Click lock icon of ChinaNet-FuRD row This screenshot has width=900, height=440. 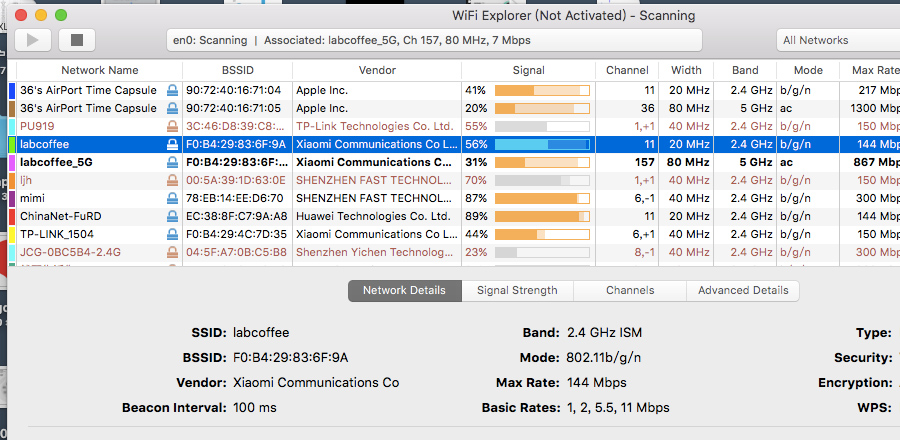[x=172, y=216]
